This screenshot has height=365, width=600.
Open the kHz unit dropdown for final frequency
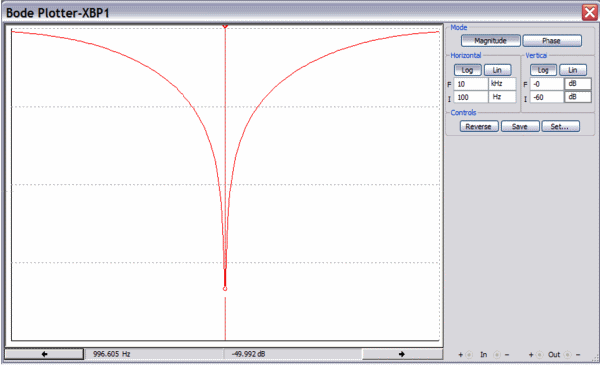click(x=502, y=84)
